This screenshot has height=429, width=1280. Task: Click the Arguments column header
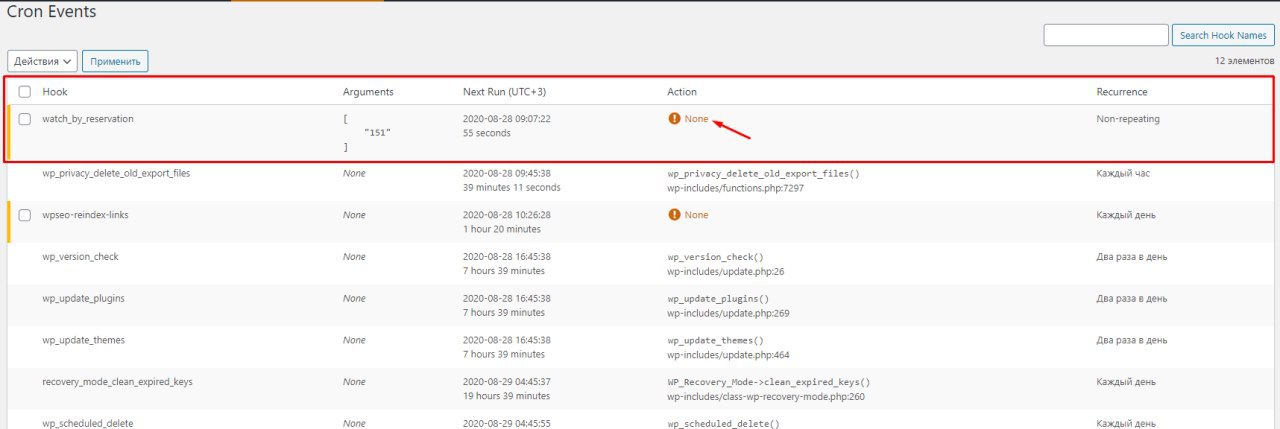coord(368,92)
